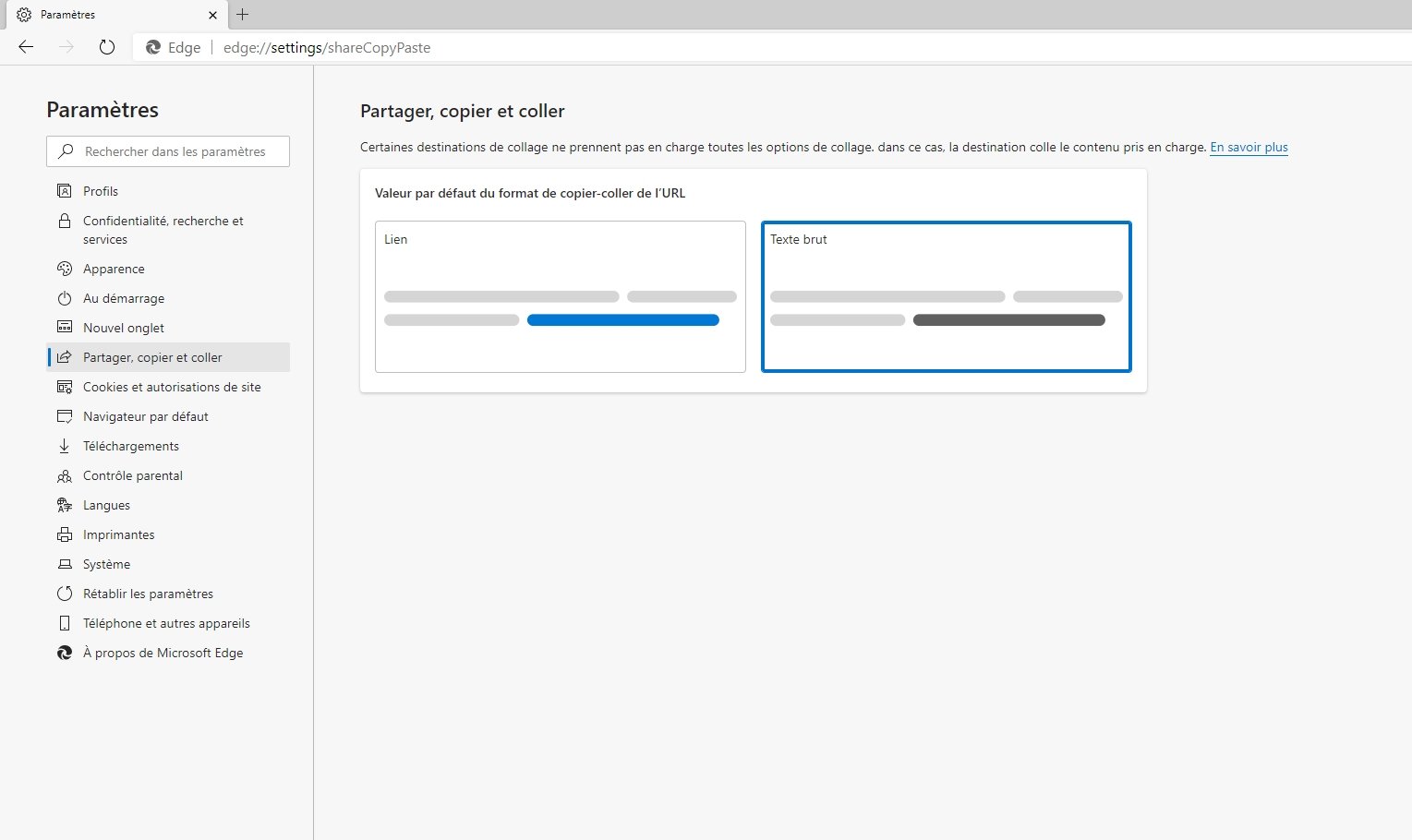Open the Nouvel onglet settings page
Screen dimensions: 1412x840
point(124,328)
